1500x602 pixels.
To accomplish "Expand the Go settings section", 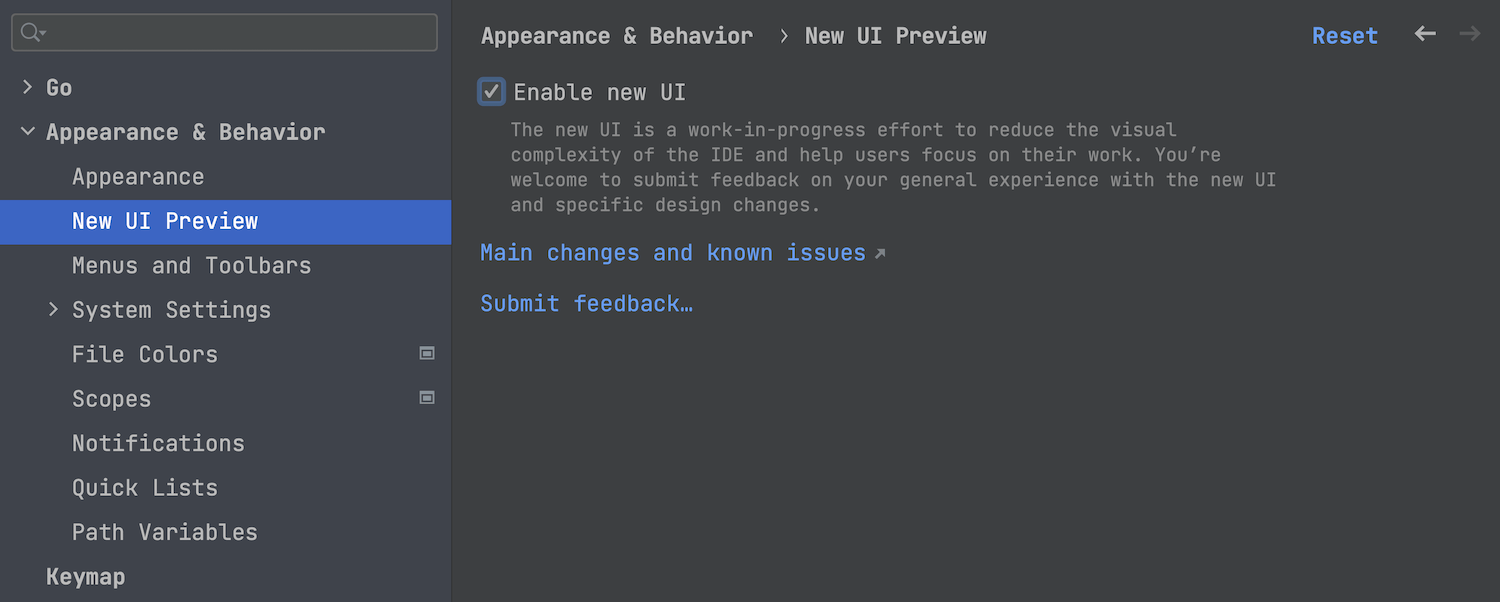I will point(27,88).
